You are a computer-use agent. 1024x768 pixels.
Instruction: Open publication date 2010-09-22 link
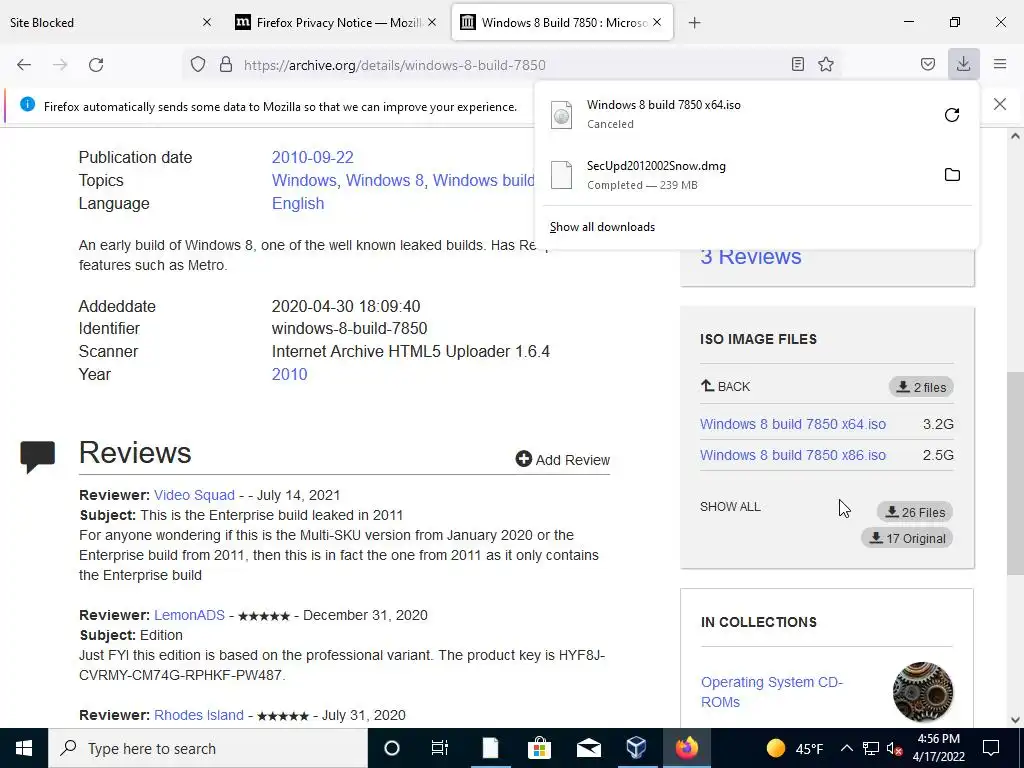(312, 157)
